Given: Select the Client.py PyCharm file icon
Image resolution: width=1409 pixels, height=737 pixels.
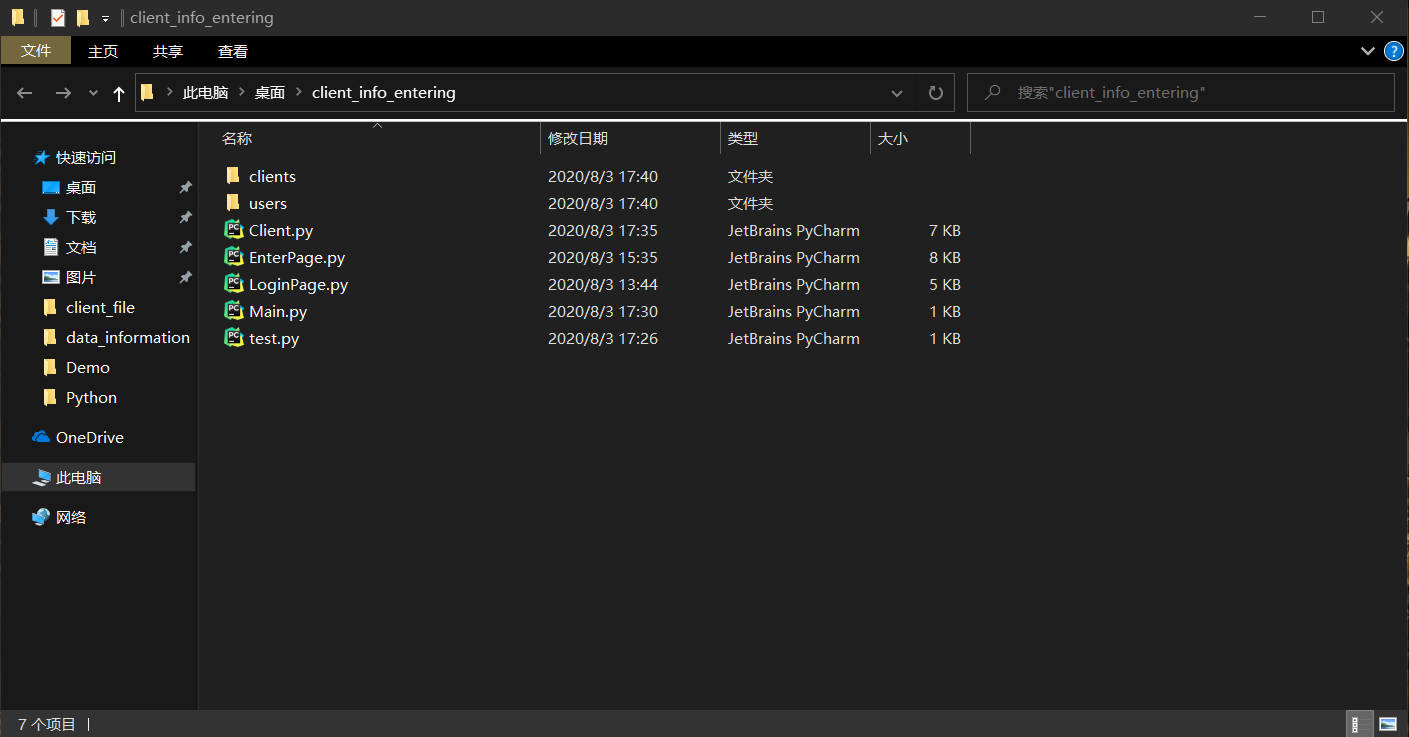Looking at the screenshot, I should coord(234,230).
